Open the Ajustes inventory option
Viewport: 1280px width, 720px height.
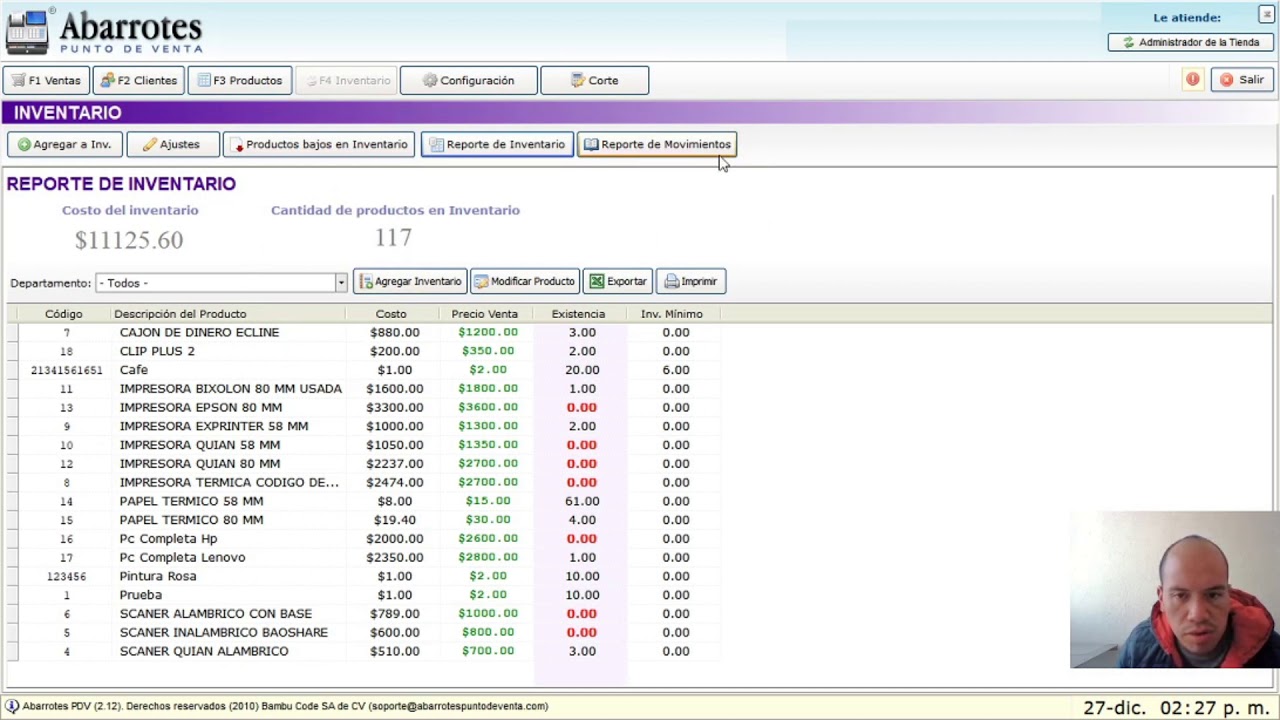pyautogui.click(x=171, y=144)
